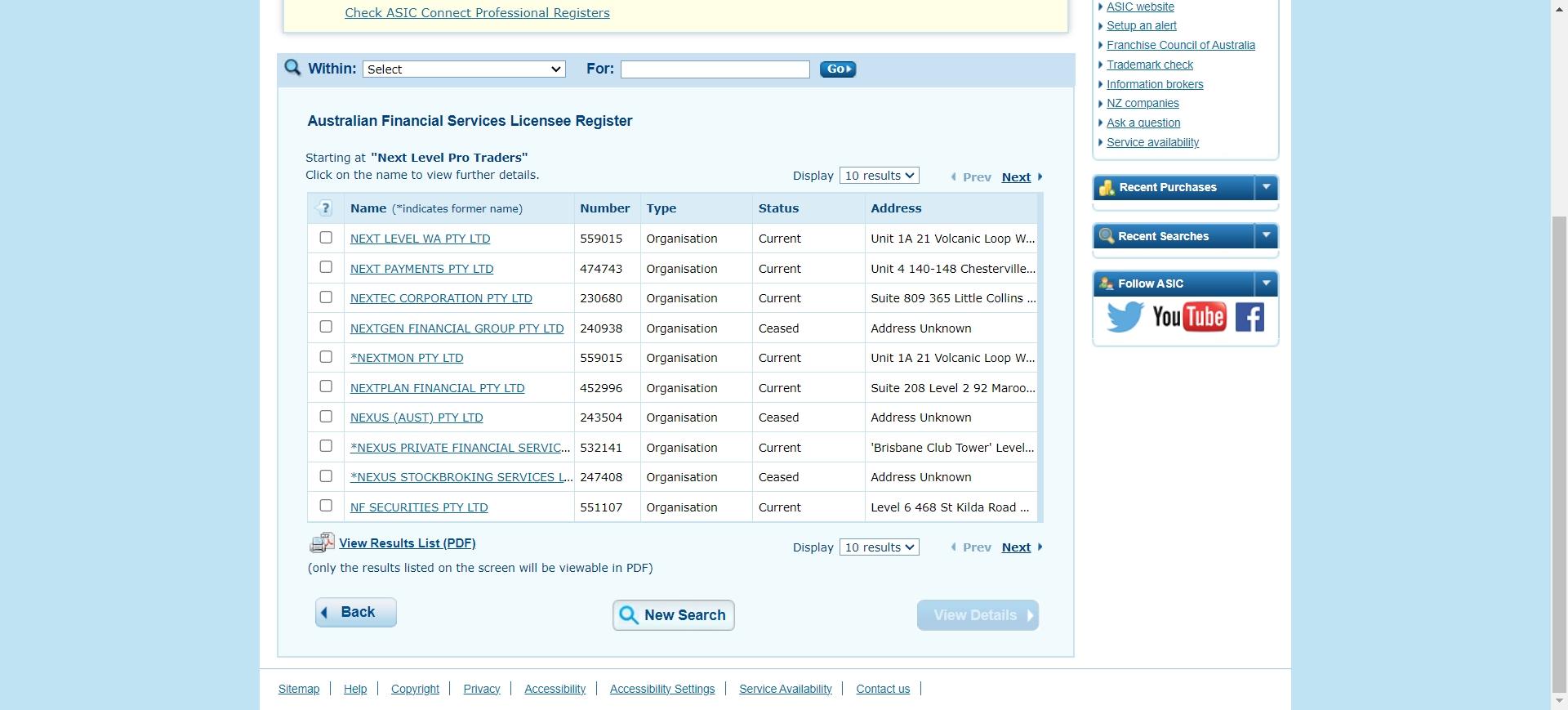Click the Back button
This screenshot has width=1568, height=710.
tap(356, 613)
